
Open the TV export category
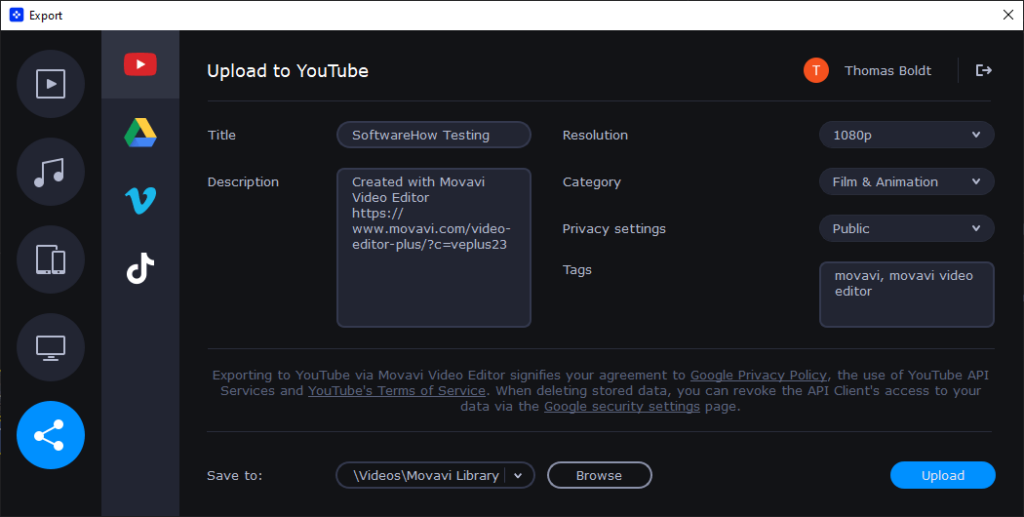tap(50, 347)
